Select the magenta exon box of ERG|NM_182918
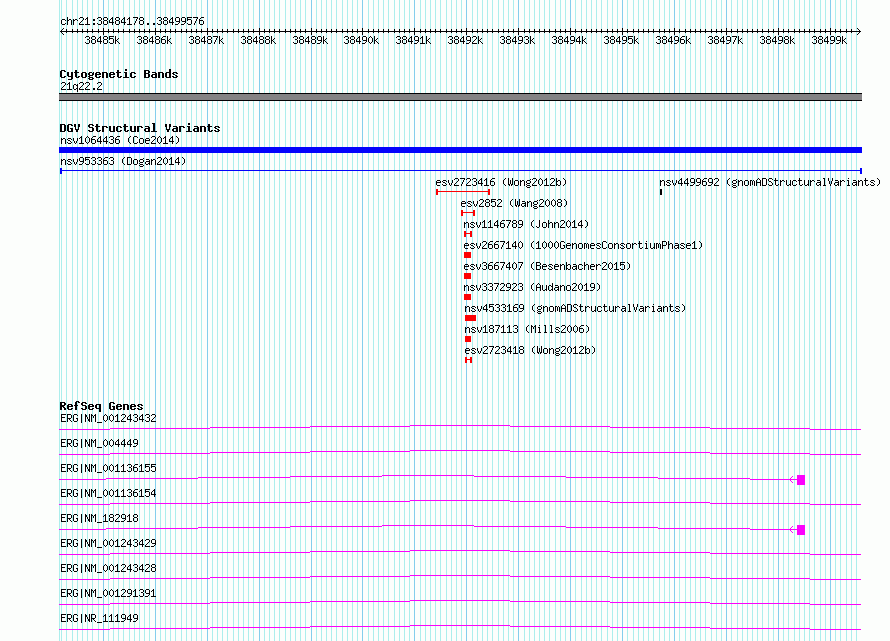 (801, 530)
